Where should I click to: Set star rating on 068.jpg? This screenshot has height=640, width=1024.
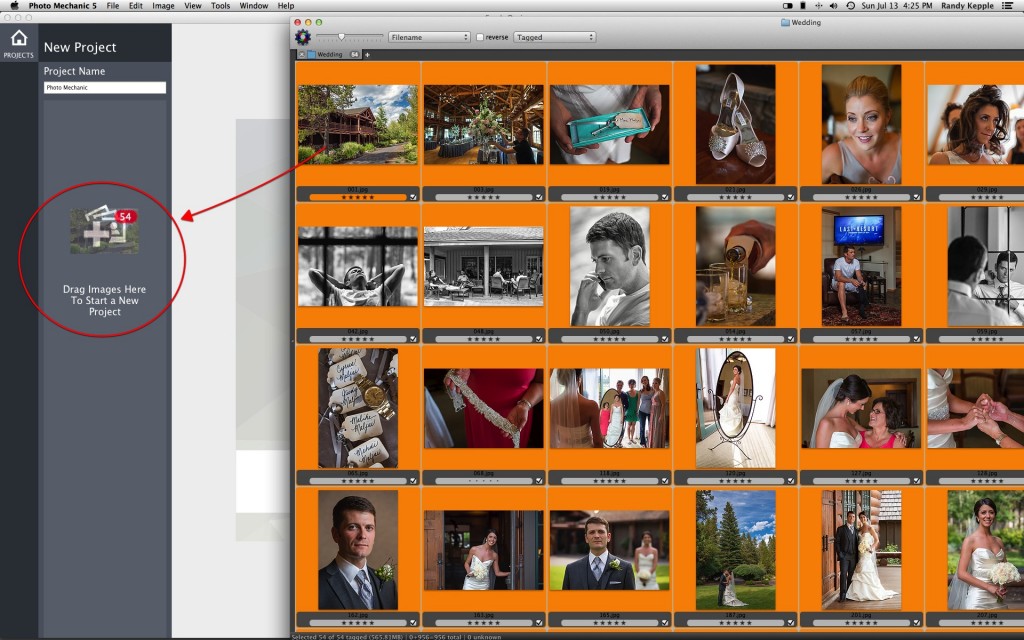pyautogui.click(x=484, y=481)
